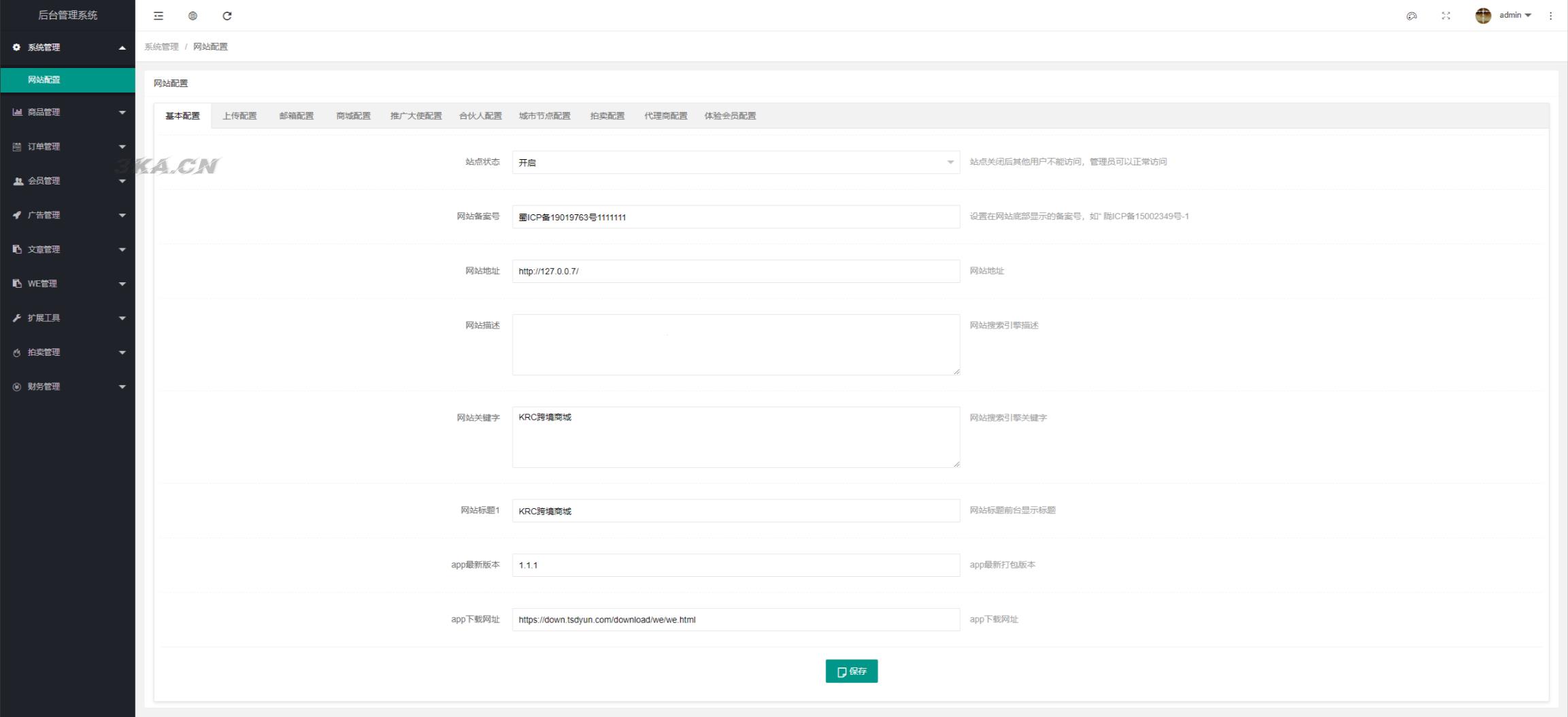Click the refresh page icon
Screen dimensions: 1568x717
click(227, 16)
